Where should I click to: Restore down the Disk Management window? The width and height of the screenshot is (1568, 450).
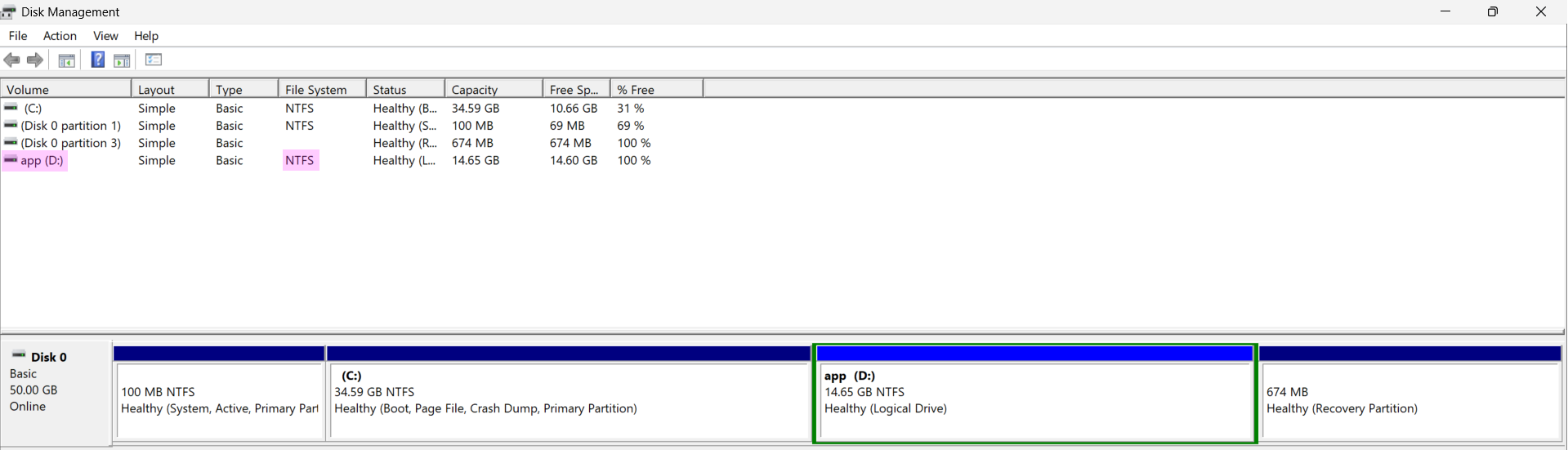click(x=1492, y=11)
